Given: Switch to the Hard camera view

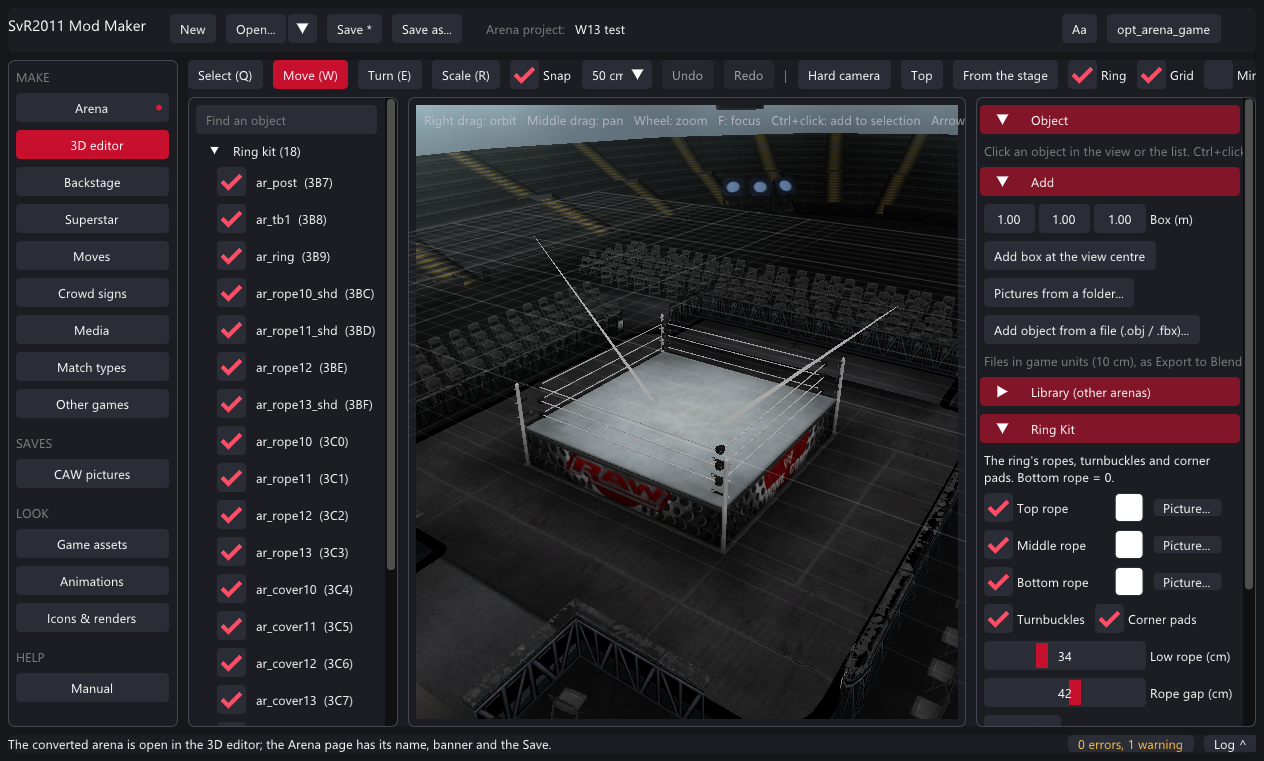Looking at the screenshot, I should coord(844,75).
